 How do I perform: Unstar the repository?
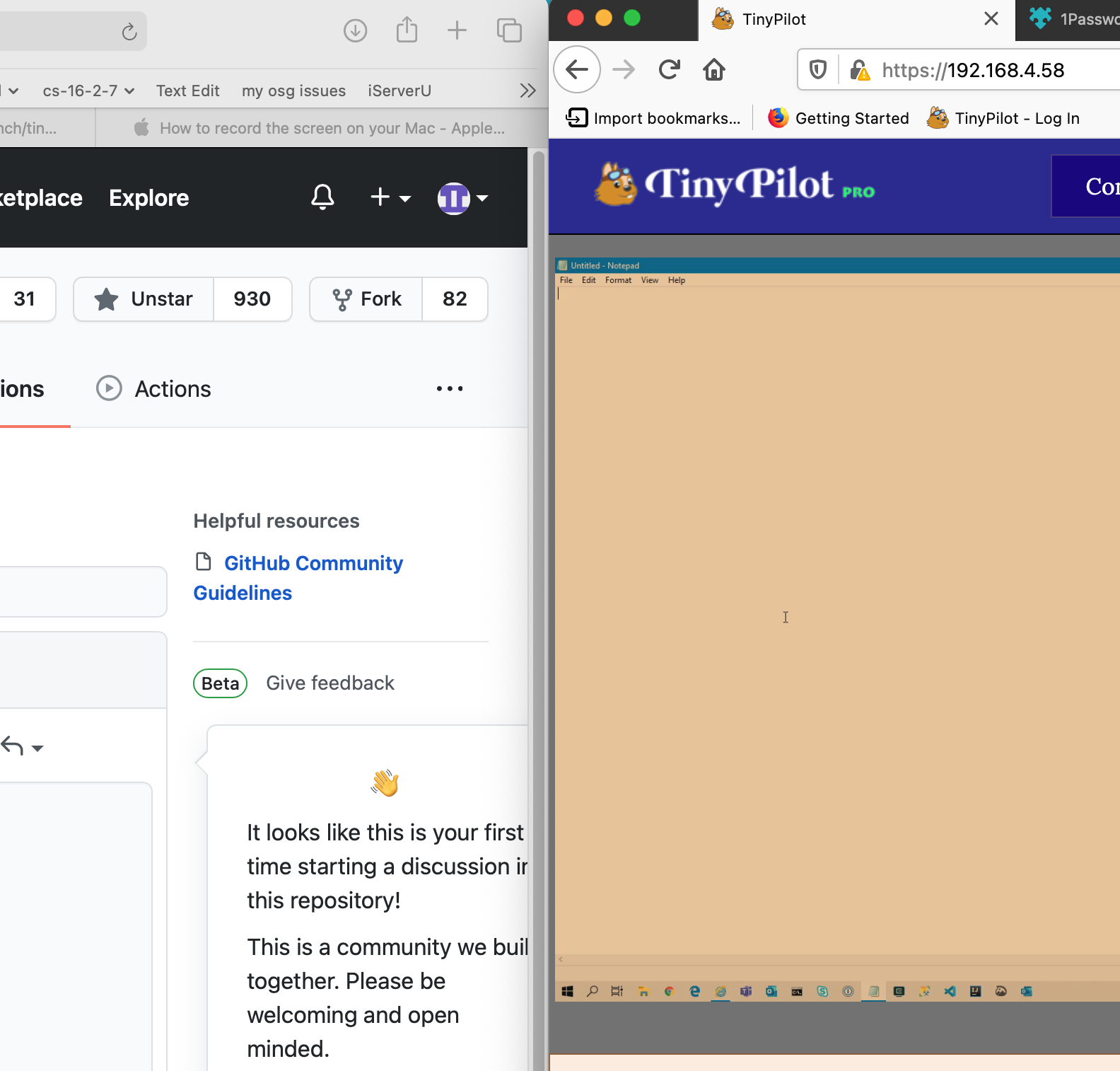click(x=144, y=299)
